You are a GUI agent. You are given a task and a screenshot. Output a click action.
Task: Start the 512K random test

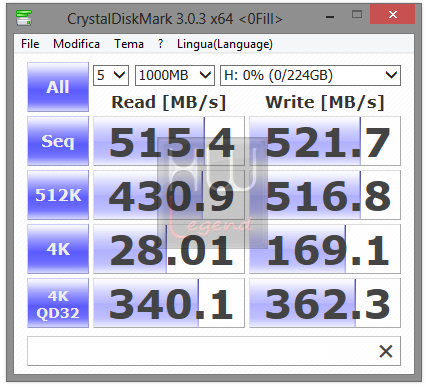tap(58, 195)
